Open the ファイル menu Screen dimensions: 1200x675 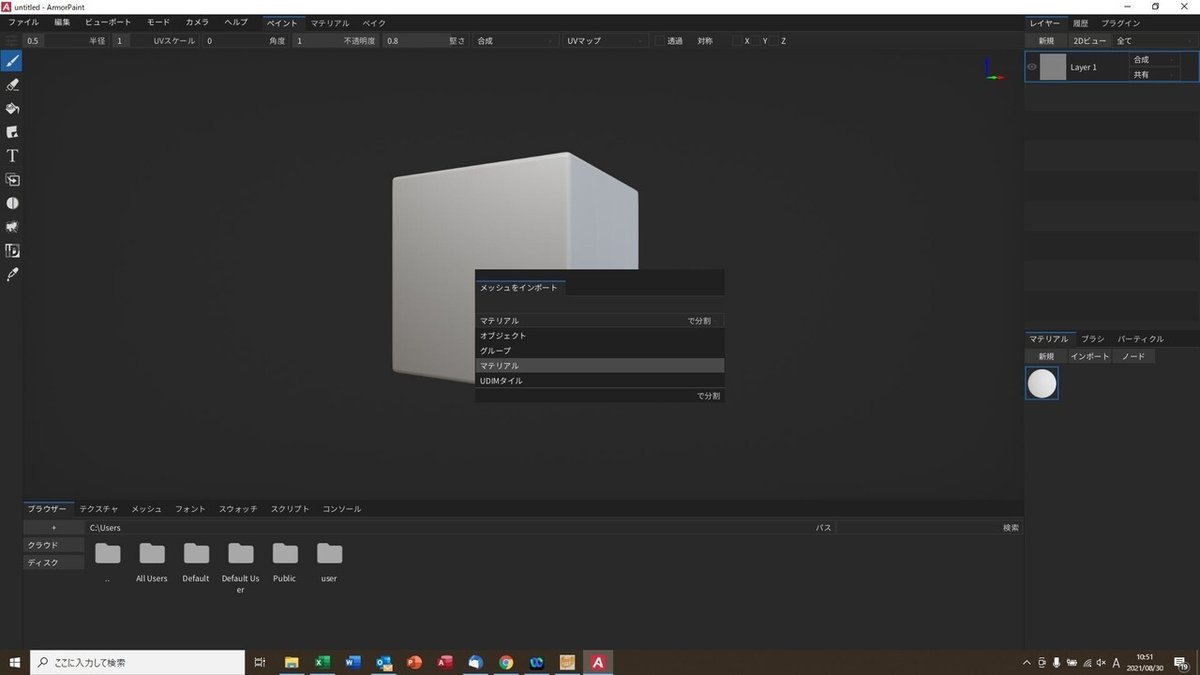(x=24, y=22)
